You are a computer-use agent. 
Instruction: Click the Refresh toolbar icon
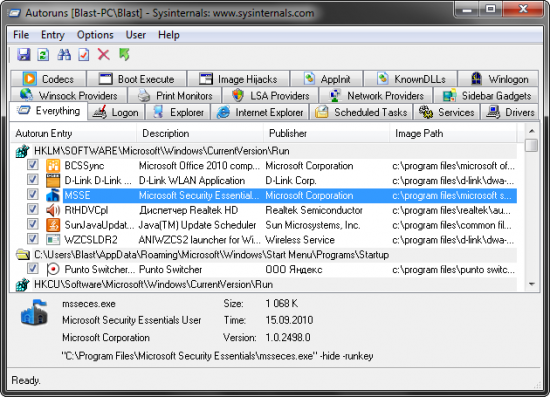tap(43, 54)
